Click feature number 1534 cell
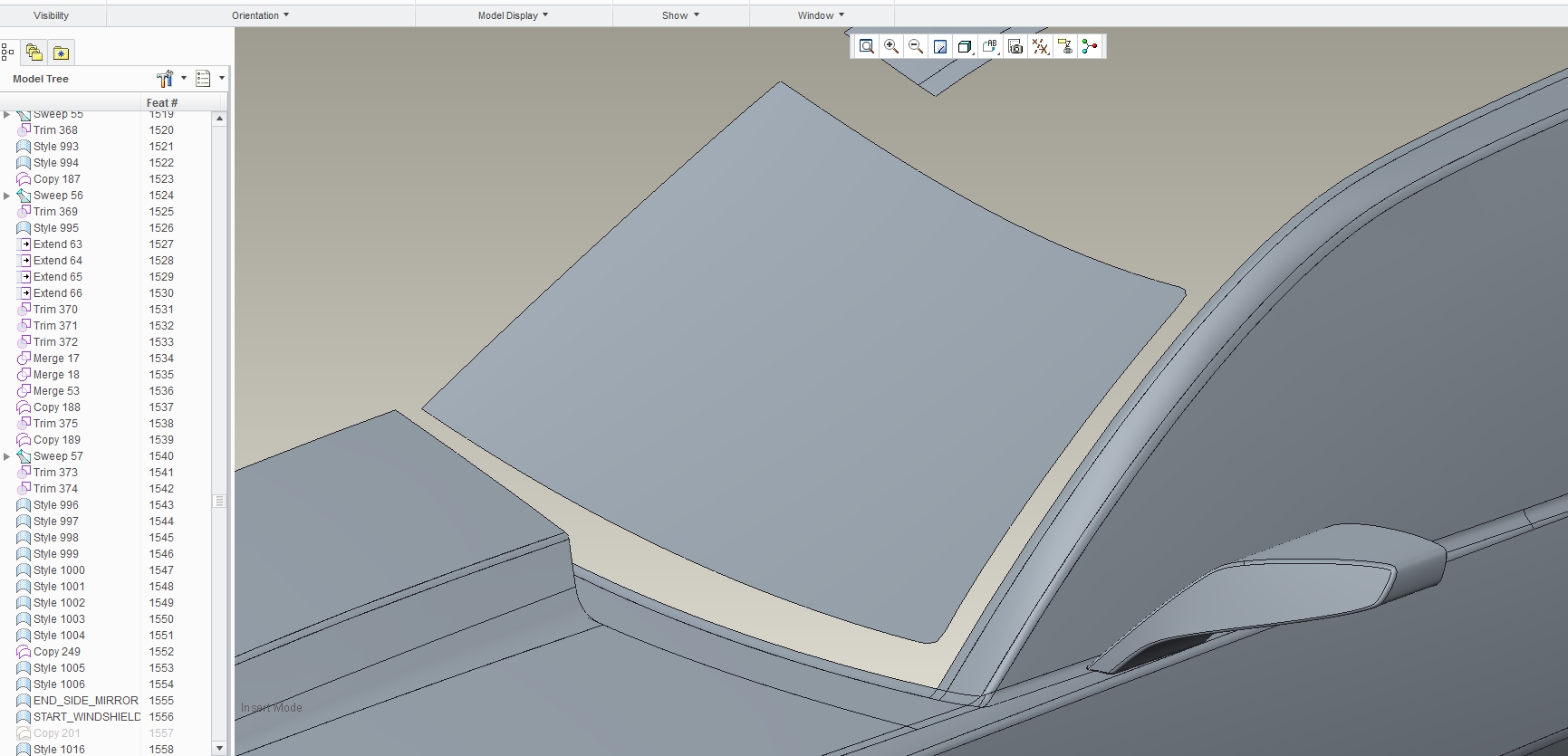 (x=161, y=359)
